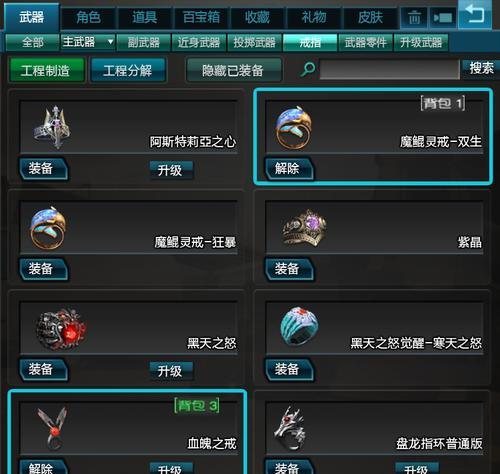Equip the 魔鲲灵戒-狂暴 ring
Viewport: 500px width, 474px height.
43,269
